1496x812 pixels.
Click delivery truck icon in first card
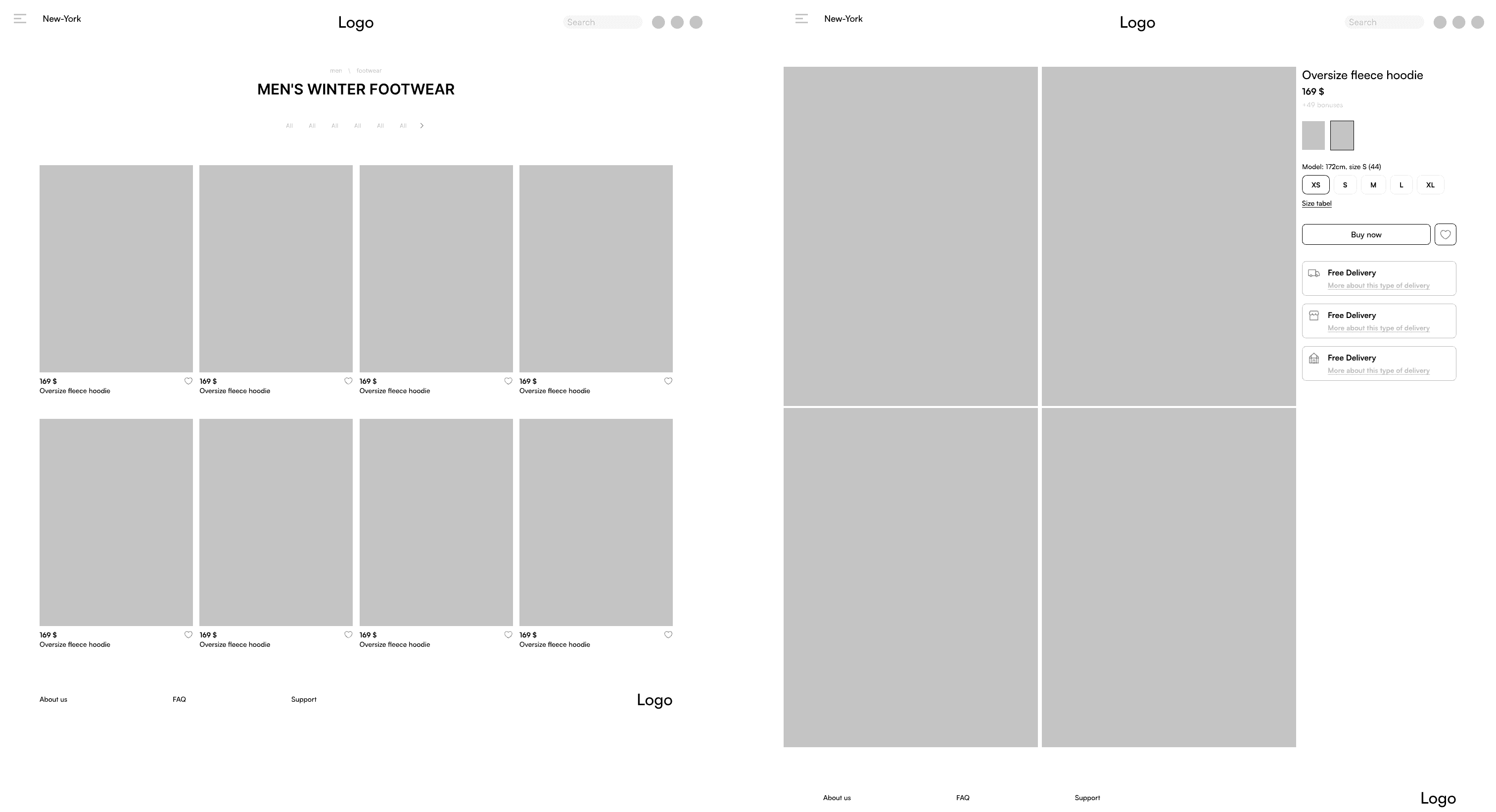pos(1313,273)
